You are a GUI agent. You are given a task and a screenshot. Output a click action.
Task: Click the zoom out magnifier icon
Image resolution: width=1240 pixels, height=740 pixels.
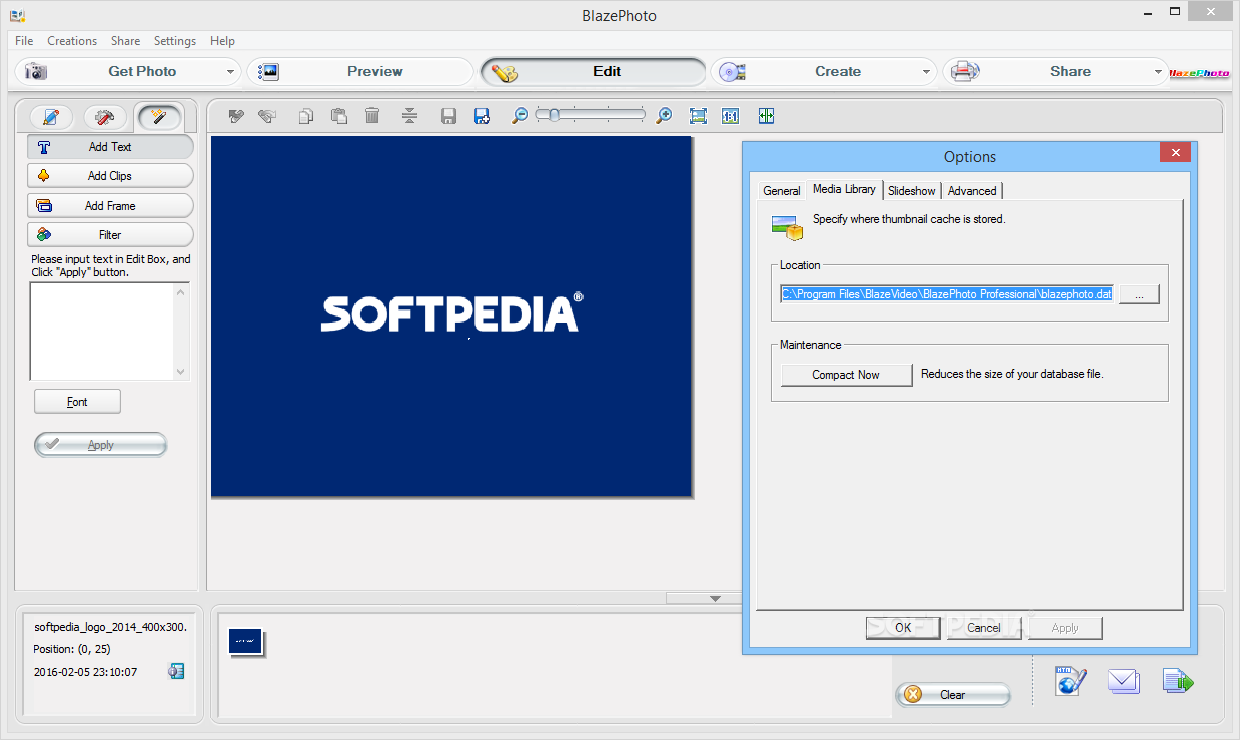pos(520,116)
